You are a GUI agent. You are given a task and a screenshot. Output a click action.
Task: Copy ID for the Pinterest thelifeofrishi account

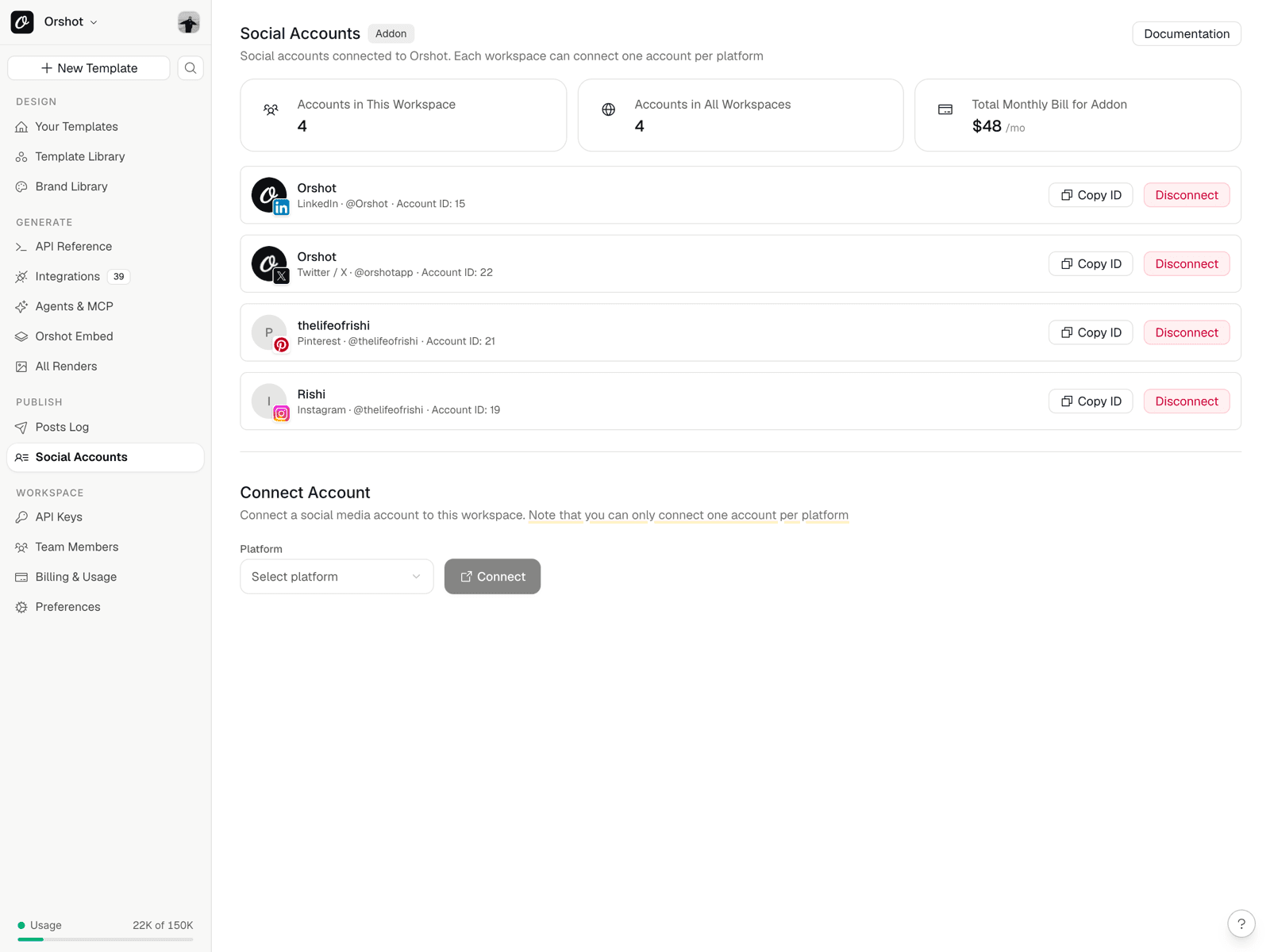(x=1091, y=333)
